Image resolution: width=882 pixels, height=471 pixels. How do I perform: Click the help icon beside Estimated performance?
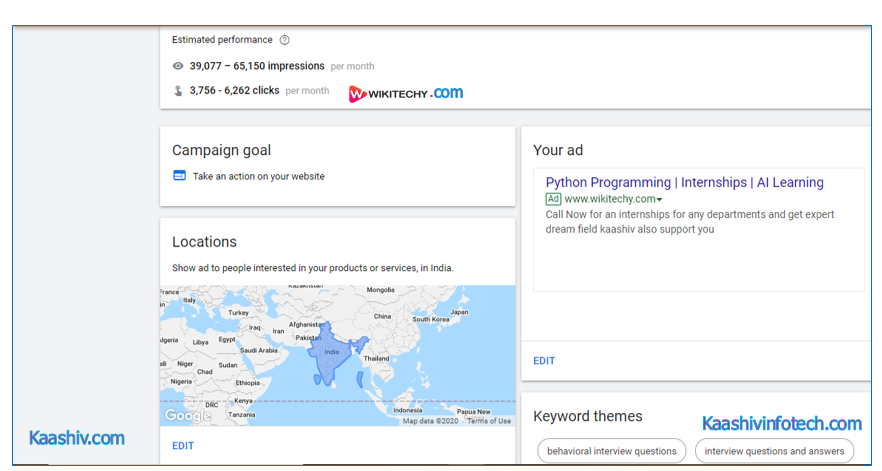pos(284,40)
